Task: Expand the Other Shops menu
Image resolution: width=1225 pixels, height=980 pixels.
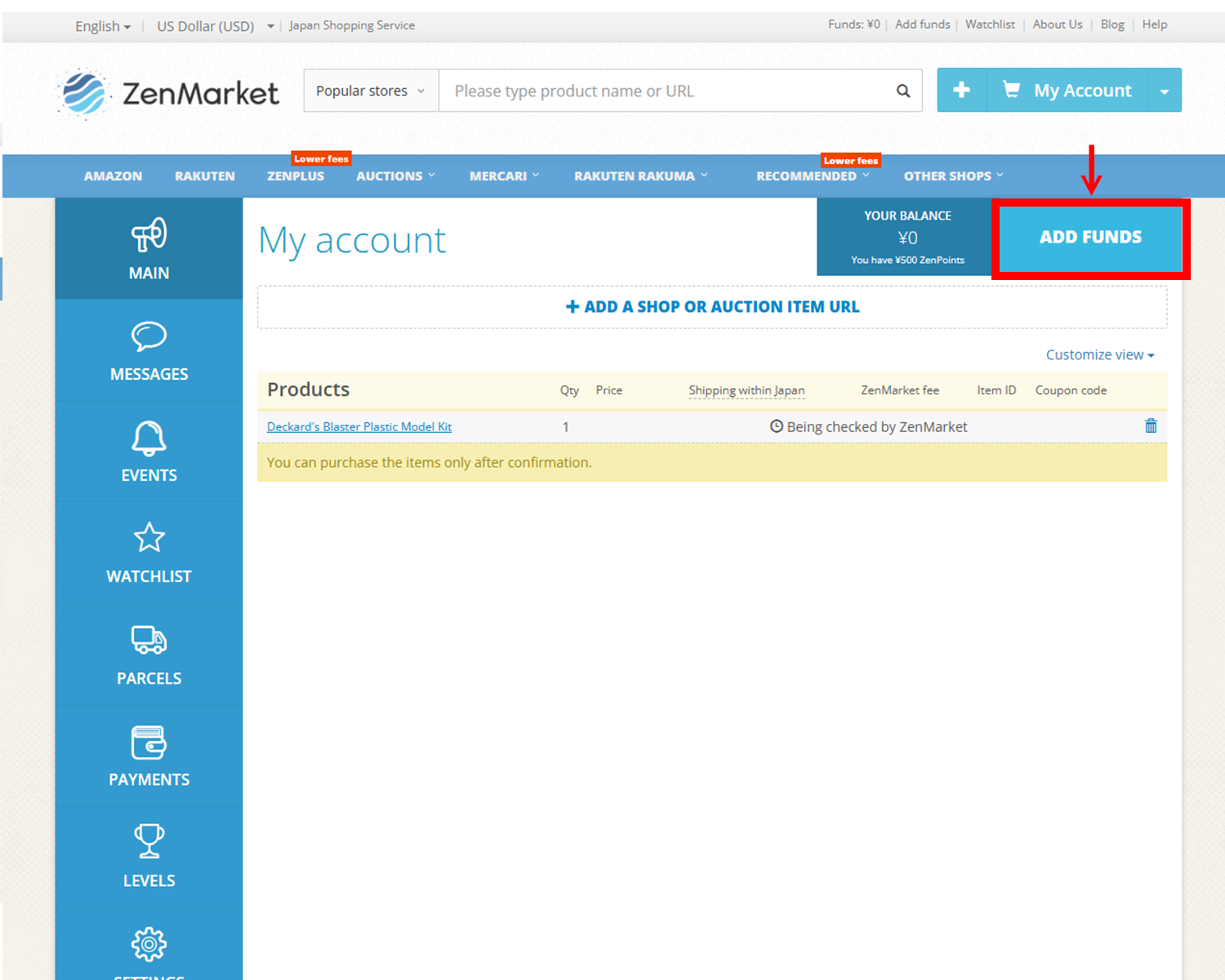Action: [x=953, y=176]
